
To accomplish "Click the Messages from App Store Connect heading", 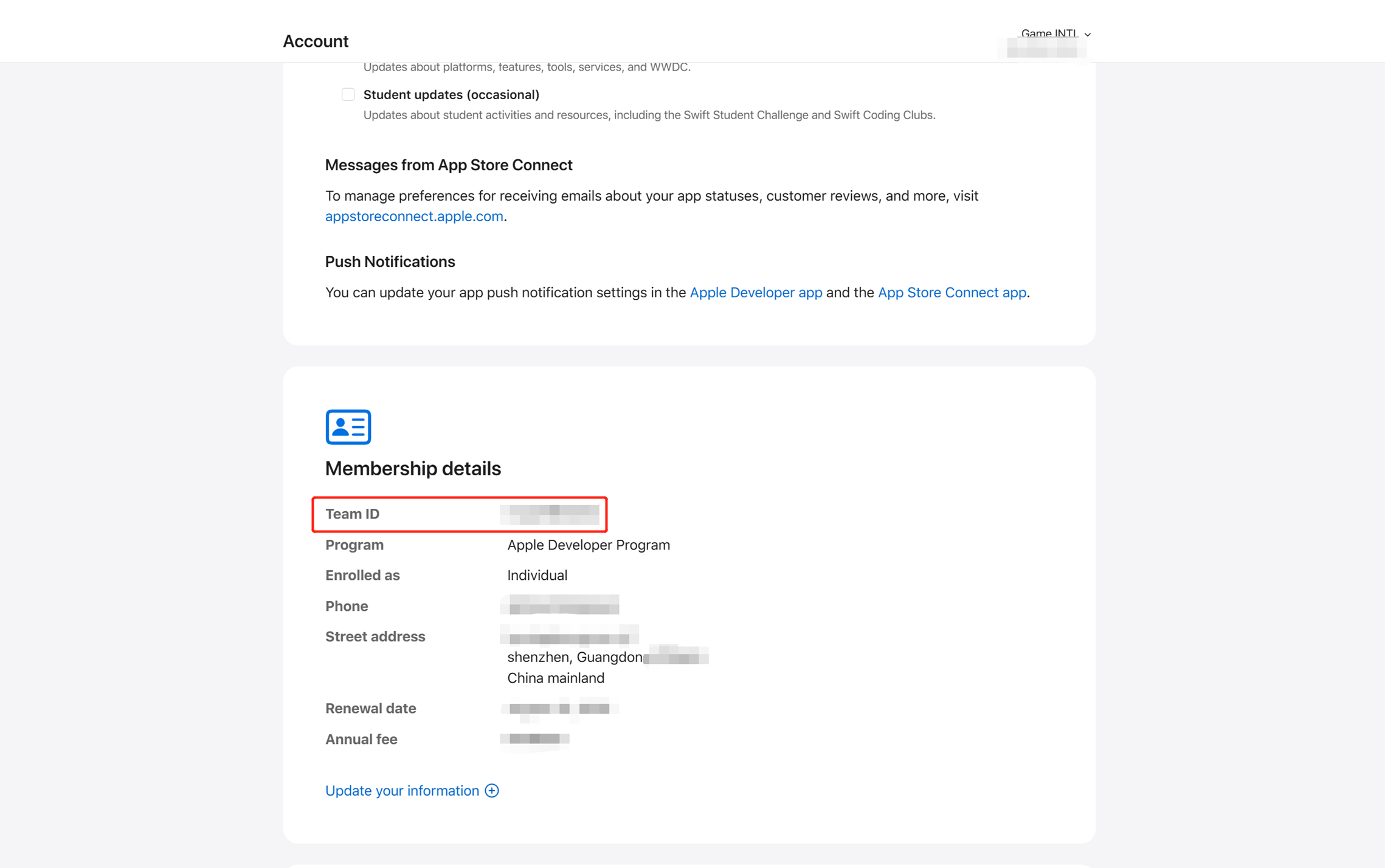I will [x=449, y=165].
